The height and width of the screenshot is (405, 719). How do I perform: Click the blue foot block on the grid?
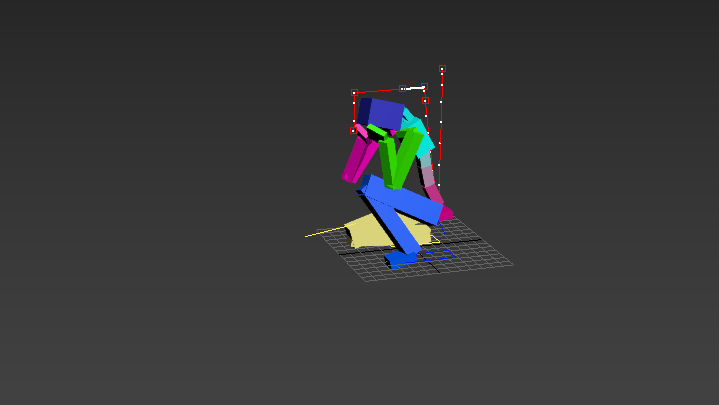pos(400,258)
